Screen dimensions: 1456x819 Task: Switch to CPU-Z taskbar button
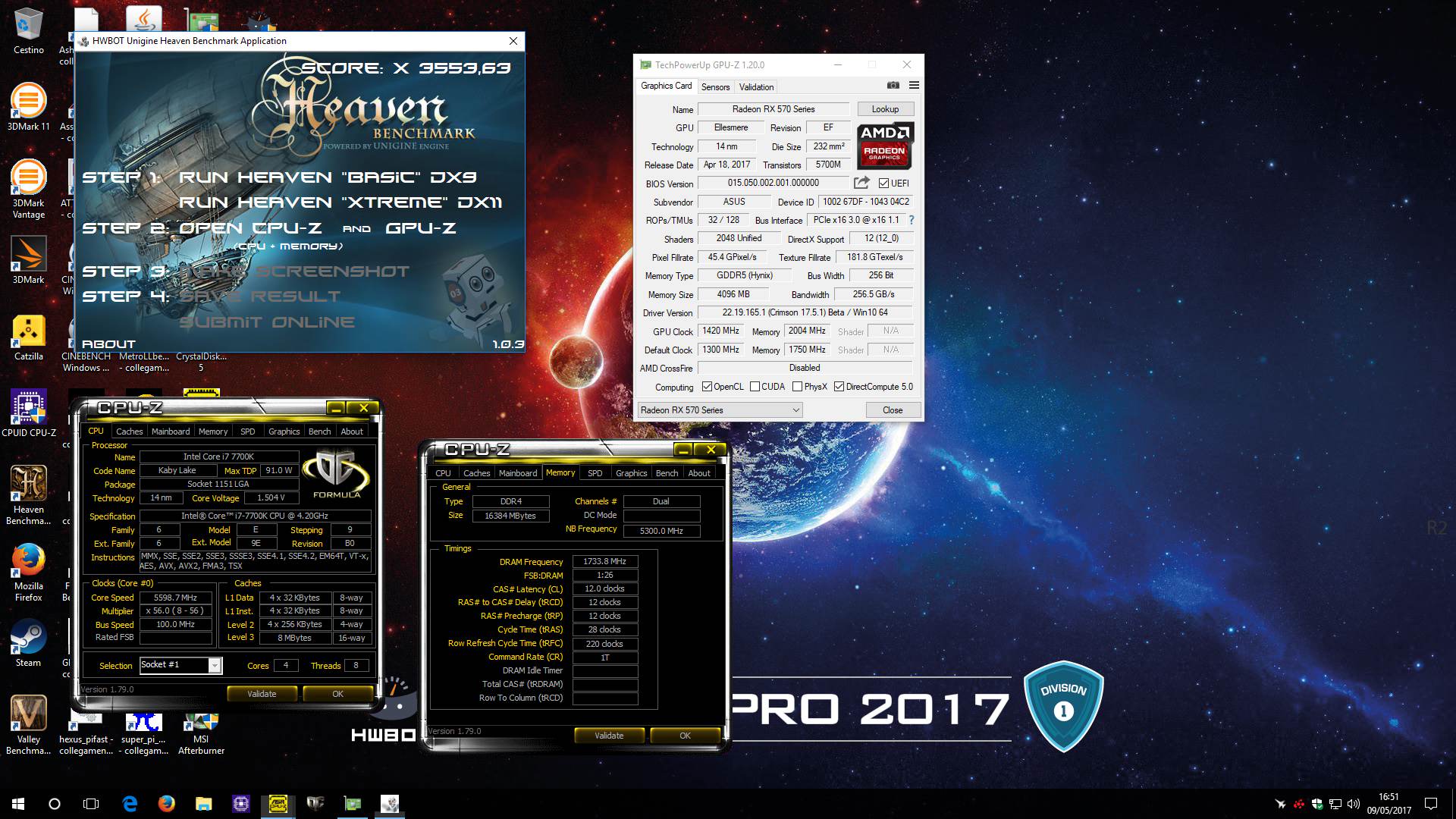tap(278, 804)
